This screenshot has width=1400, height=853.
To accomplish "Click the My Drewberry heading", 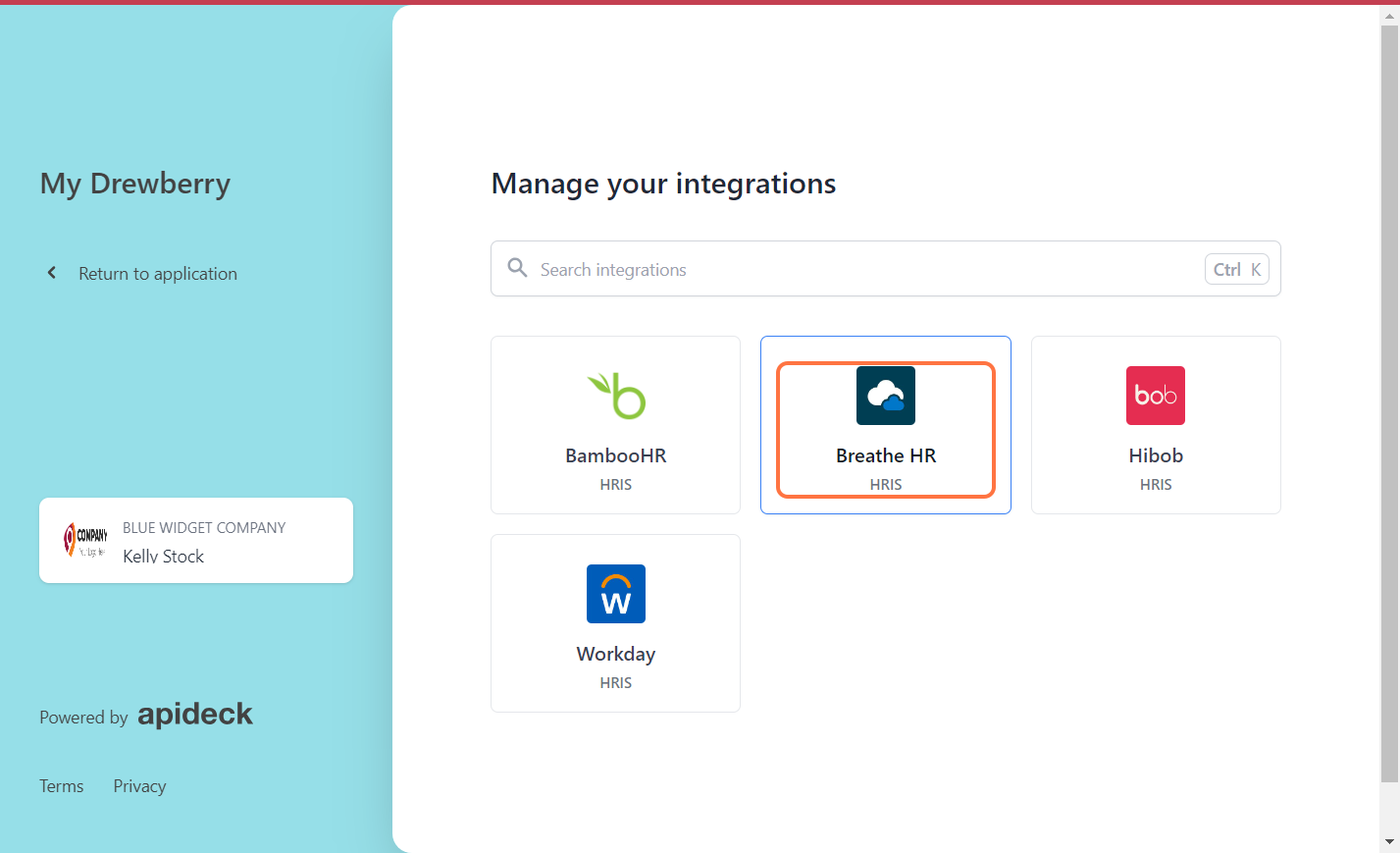I will click(x=135, y=184).
